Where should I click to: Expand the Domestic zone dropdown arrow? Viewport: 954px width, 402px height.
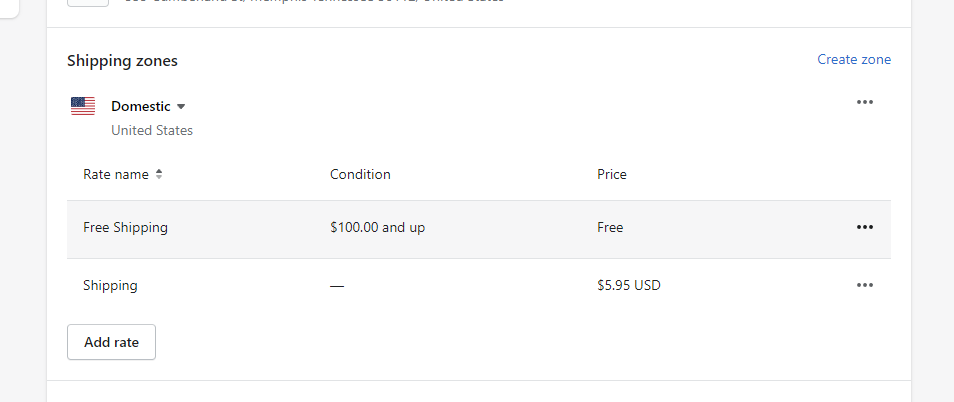pyautogui.click(x=181, y=106)
